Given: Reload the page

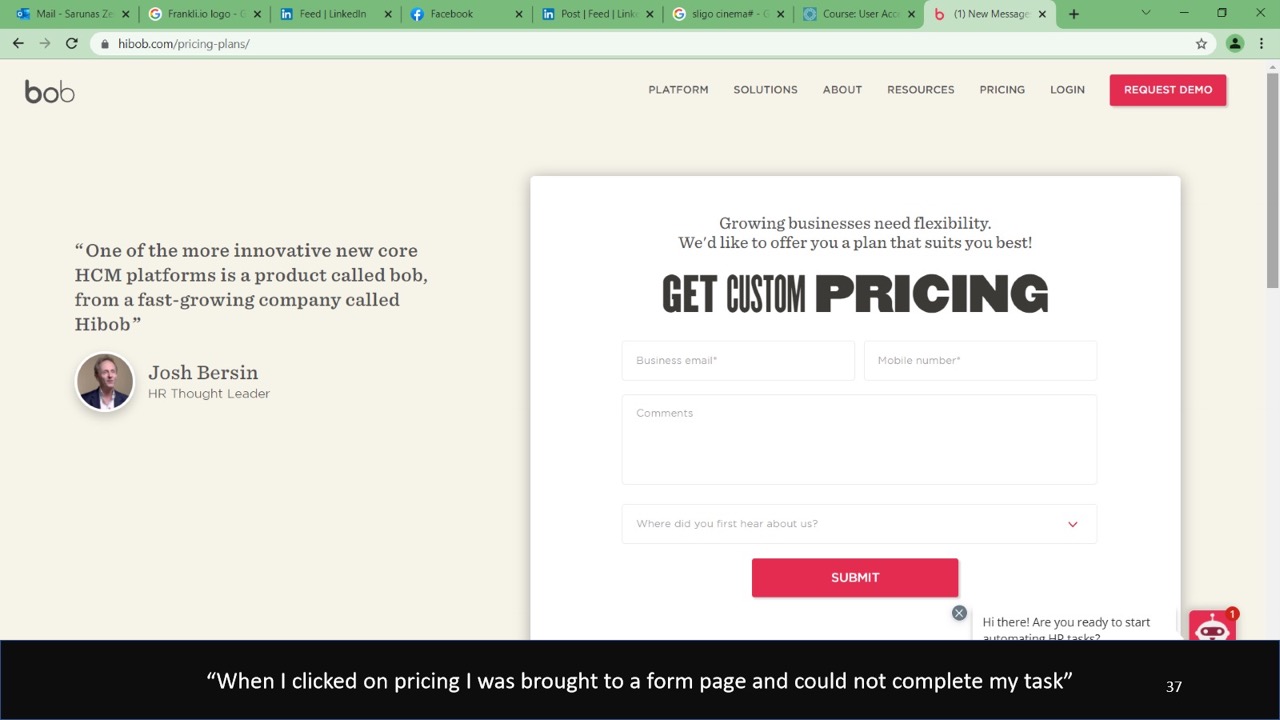Looking at the screenshot, I should [x=71, y=44].
